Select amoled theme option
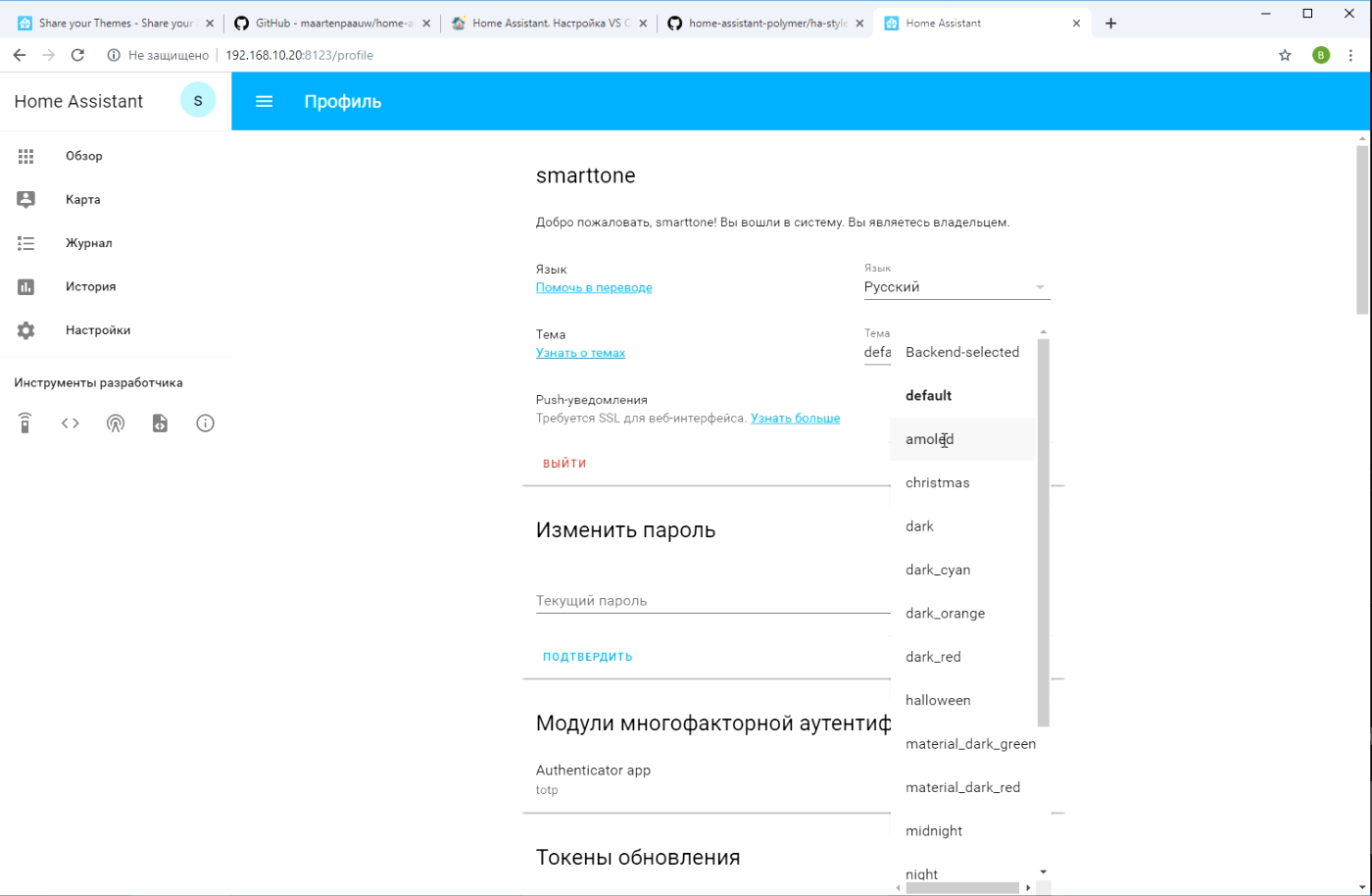Screen dimensions: 1372x896 pyautogui.click(x=962, y=439)
